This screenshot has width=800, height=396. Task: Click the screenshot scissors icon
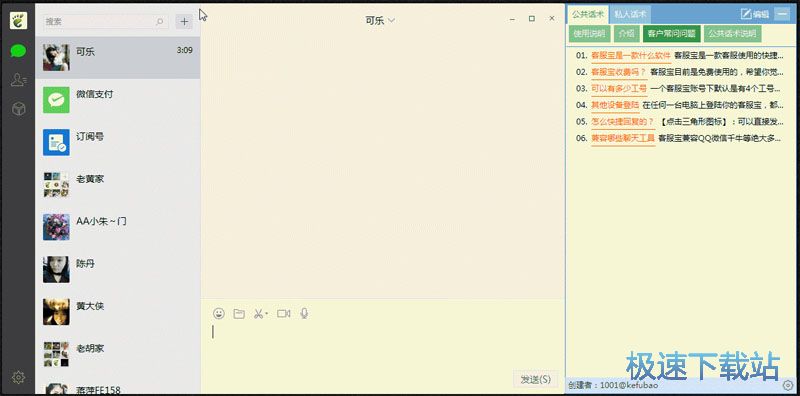click(x=259, y=313)
